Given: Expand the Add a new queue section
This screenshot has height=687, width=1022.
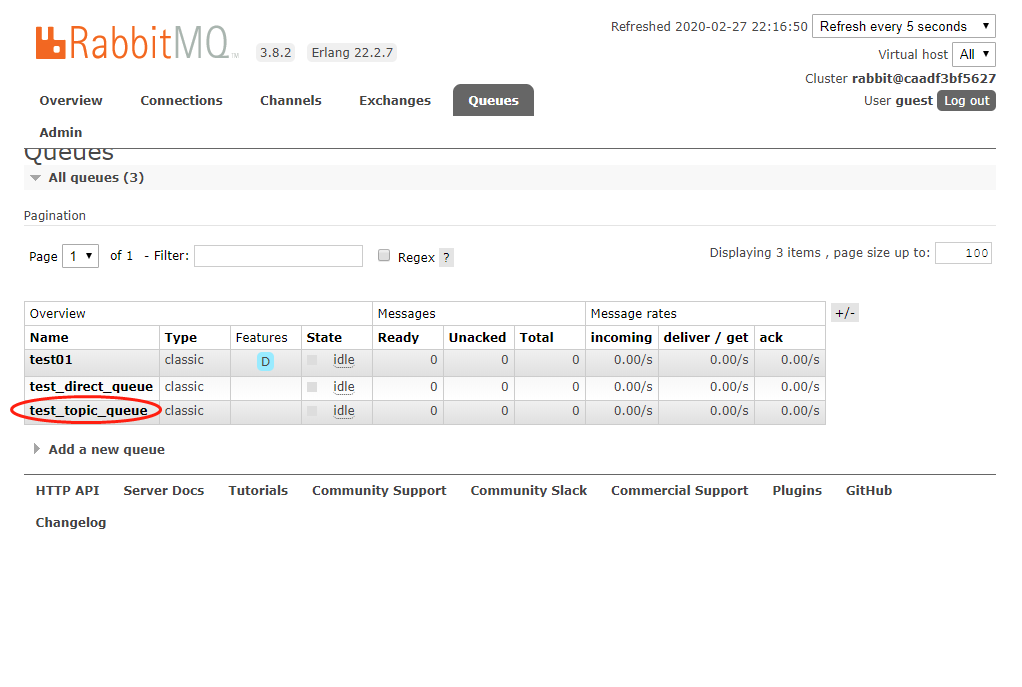Looking at the screenshot, I should [x=99, y=449].
